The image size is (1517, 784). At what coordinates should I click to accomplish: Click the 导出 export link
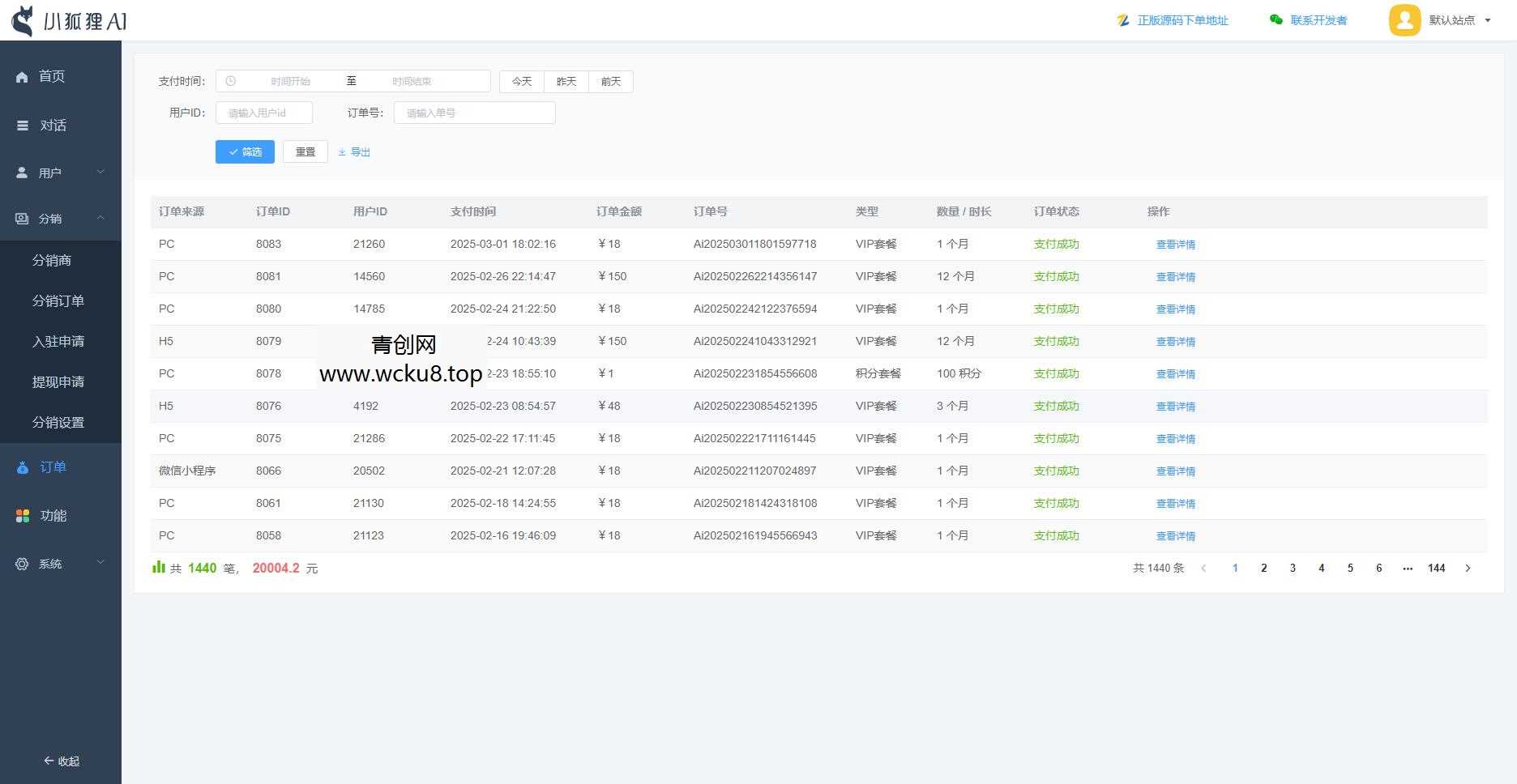354,151
